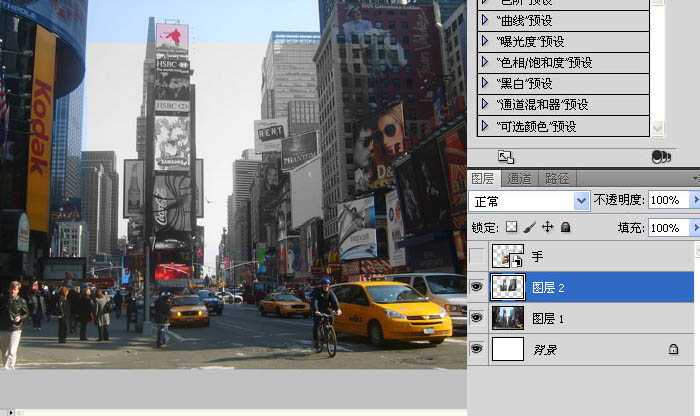Hide 图层 2 using its eye icon

point(477,288)
